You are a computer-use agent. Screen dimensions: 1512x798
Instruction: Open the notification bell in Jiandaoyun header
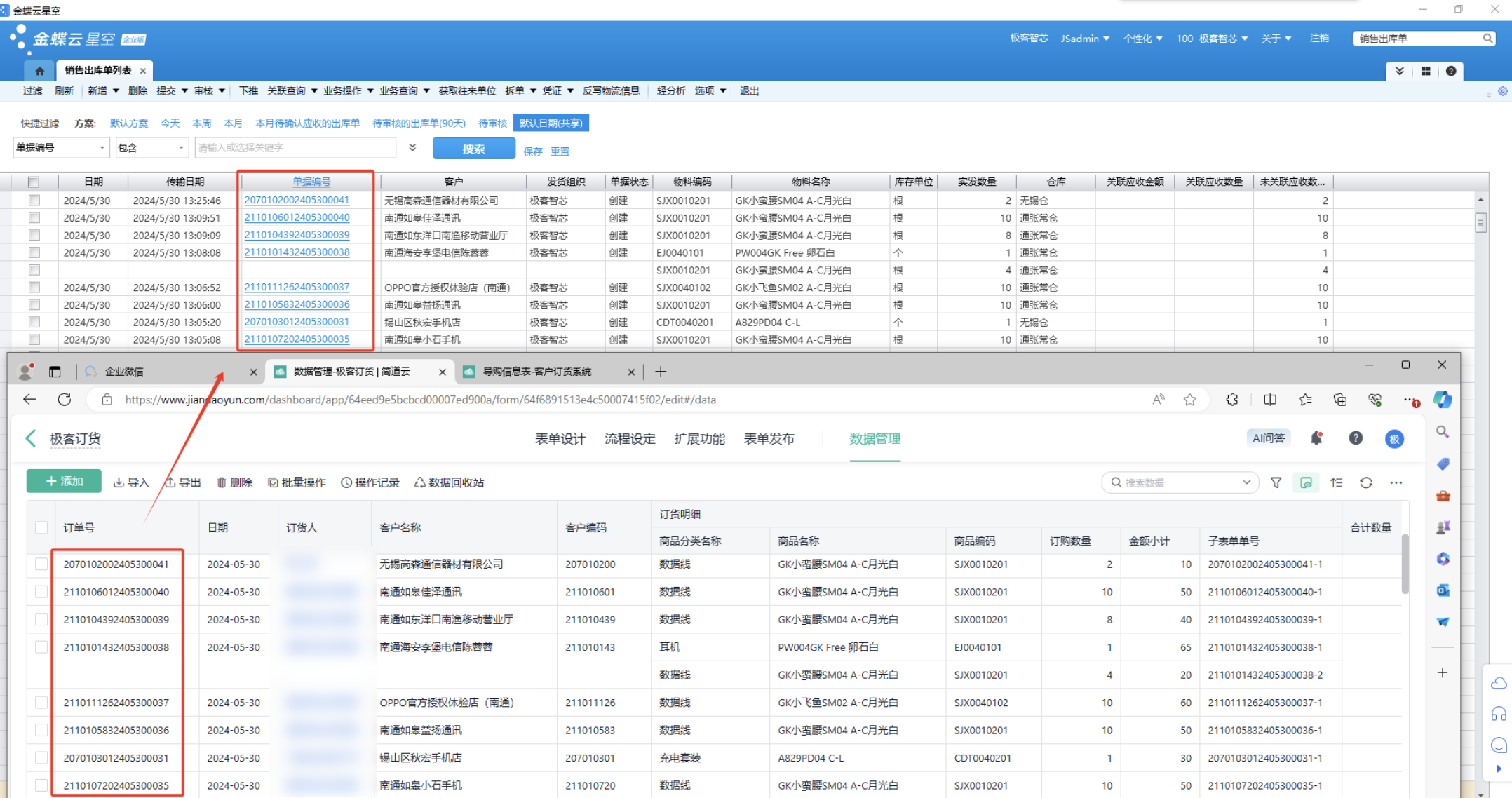1316,438
